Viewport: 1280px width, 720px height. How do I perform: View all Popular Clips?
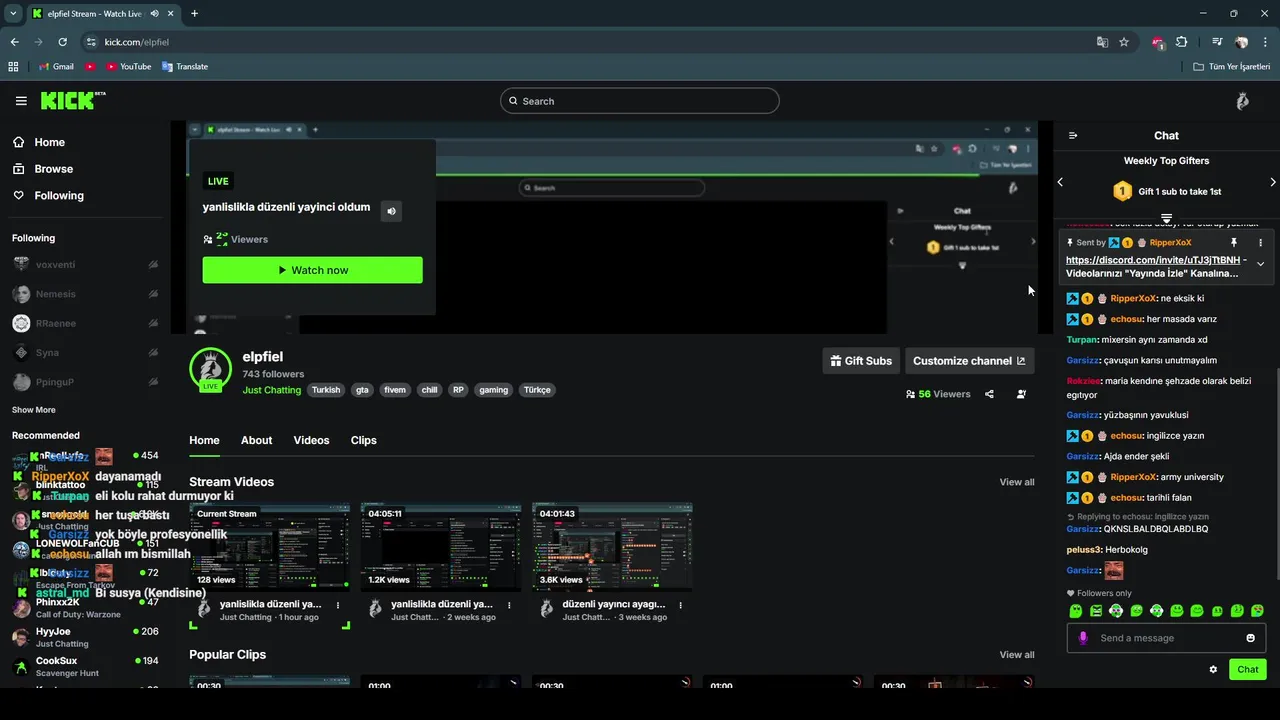click(1017, 655)
